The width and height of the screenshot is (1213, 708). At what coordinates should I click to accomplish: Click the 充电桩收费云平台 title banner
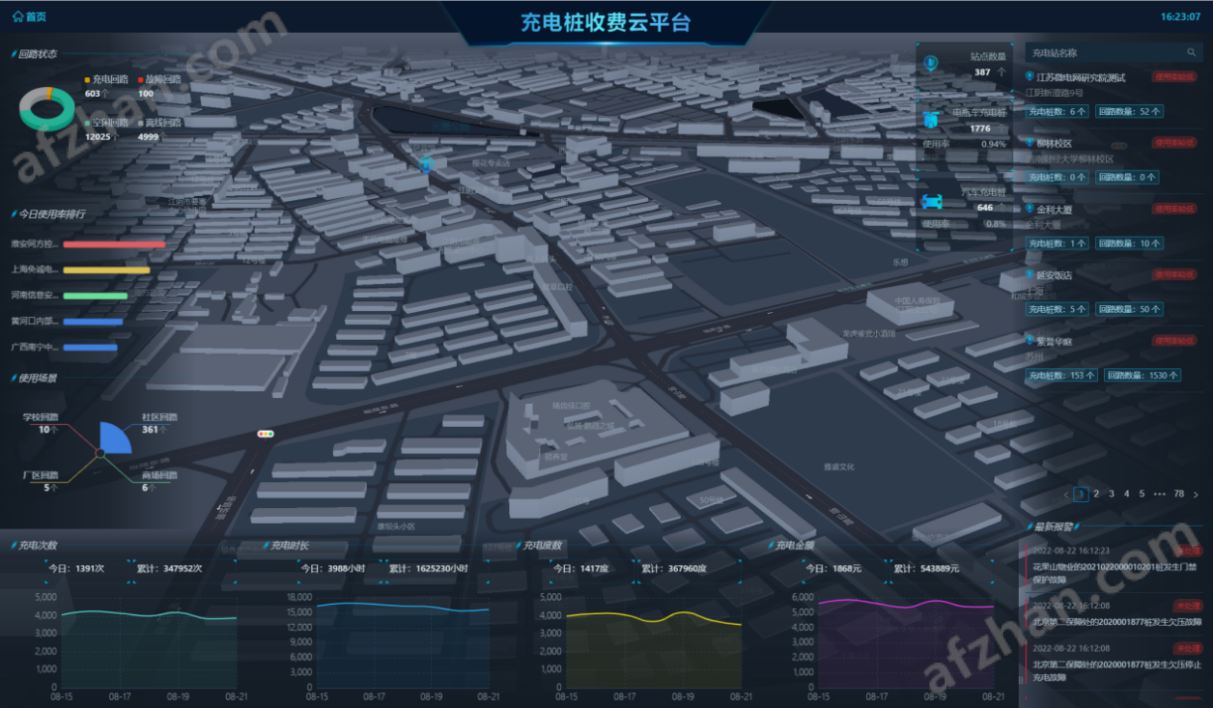pos(606,22)
